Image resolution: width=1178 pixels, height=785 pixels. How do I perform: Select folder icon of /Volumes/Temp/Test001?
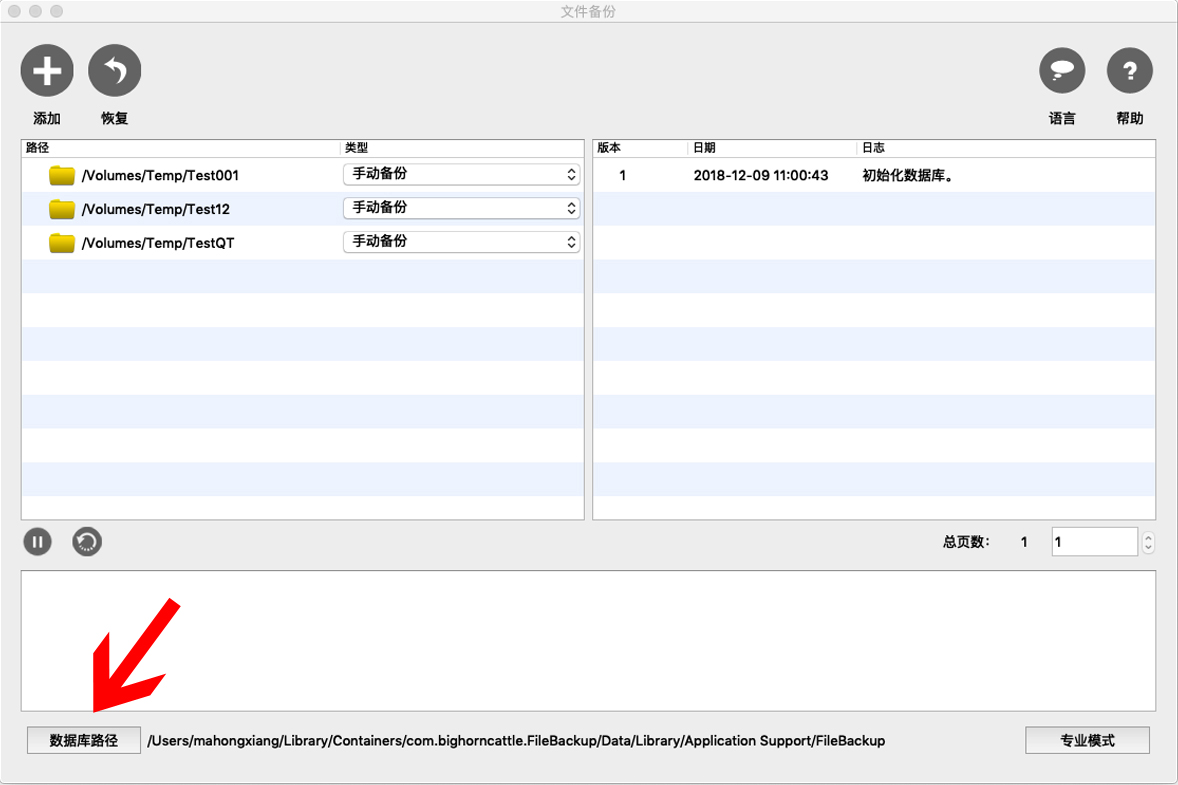62,175
